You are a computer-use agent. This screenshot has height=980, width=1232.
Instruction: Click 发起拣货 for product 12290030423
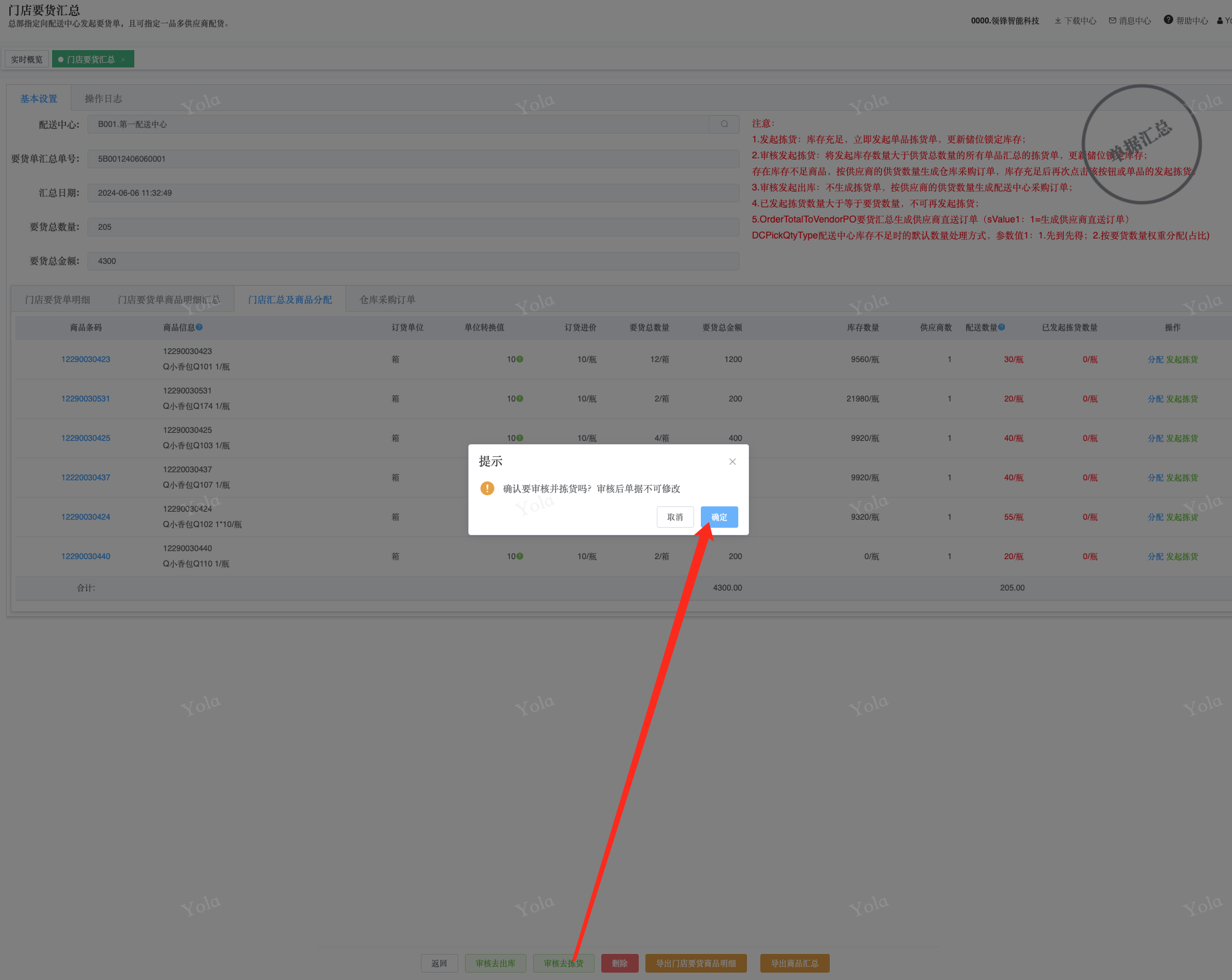(1183, 359)
